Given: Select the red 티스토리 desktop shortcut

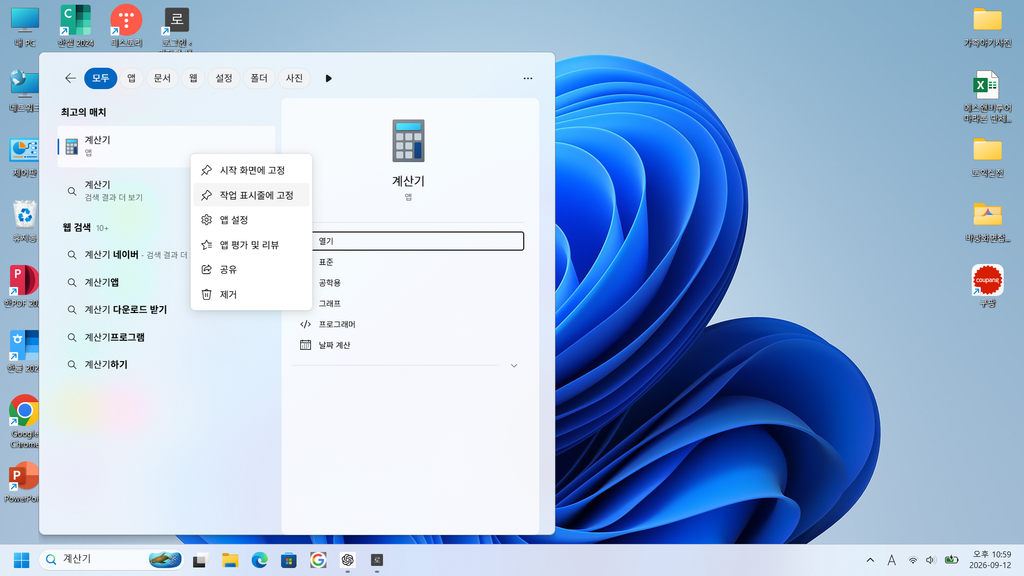Looking at the screenshot, I should [x=126, y=27].
